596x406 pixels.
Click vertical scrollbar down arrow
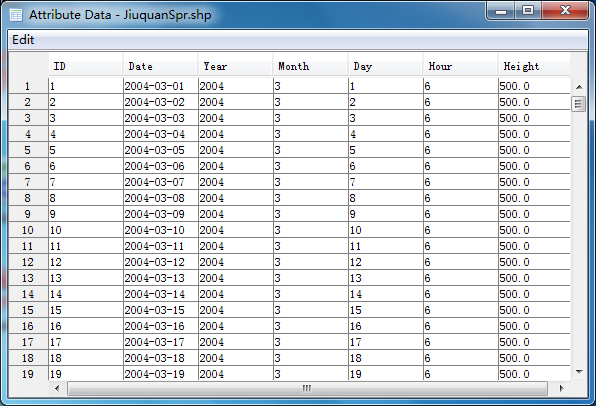pyautogui.click(x=579, y=372)
